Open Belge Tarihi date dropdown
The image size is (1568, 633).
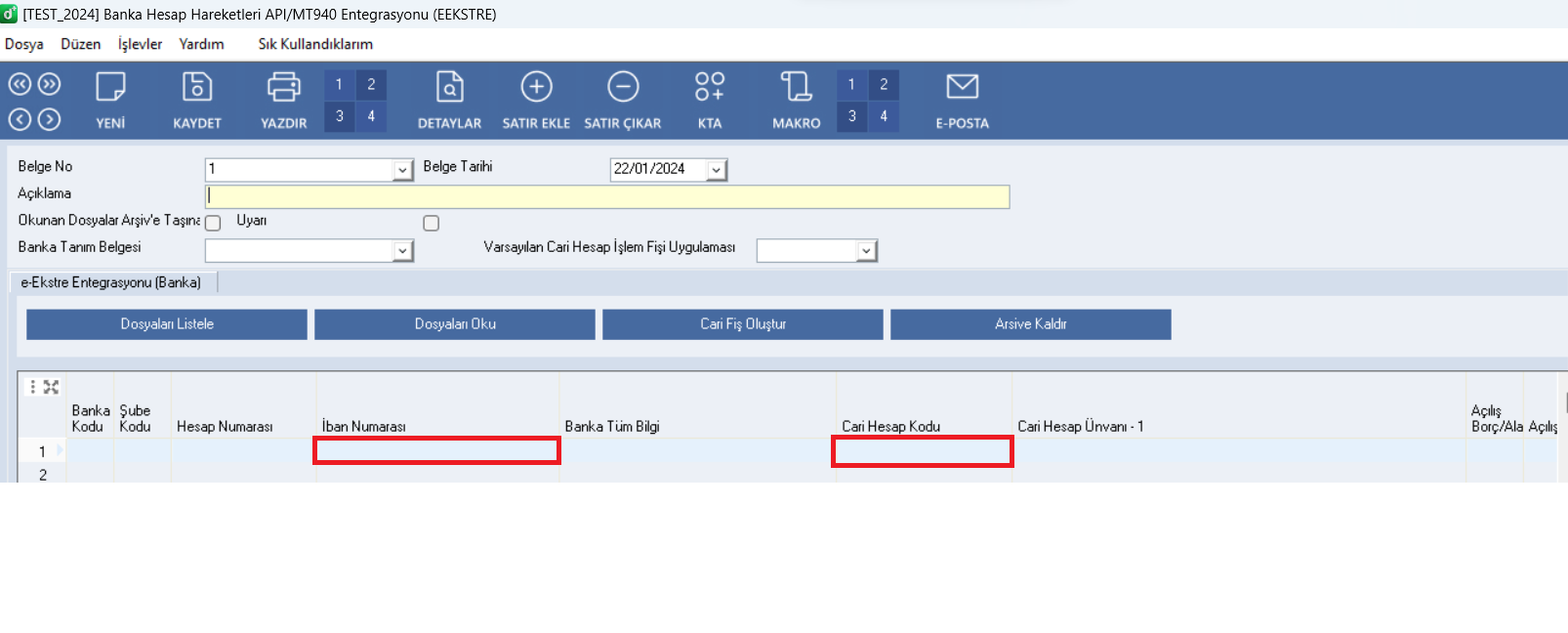click(x=717, y=170)
